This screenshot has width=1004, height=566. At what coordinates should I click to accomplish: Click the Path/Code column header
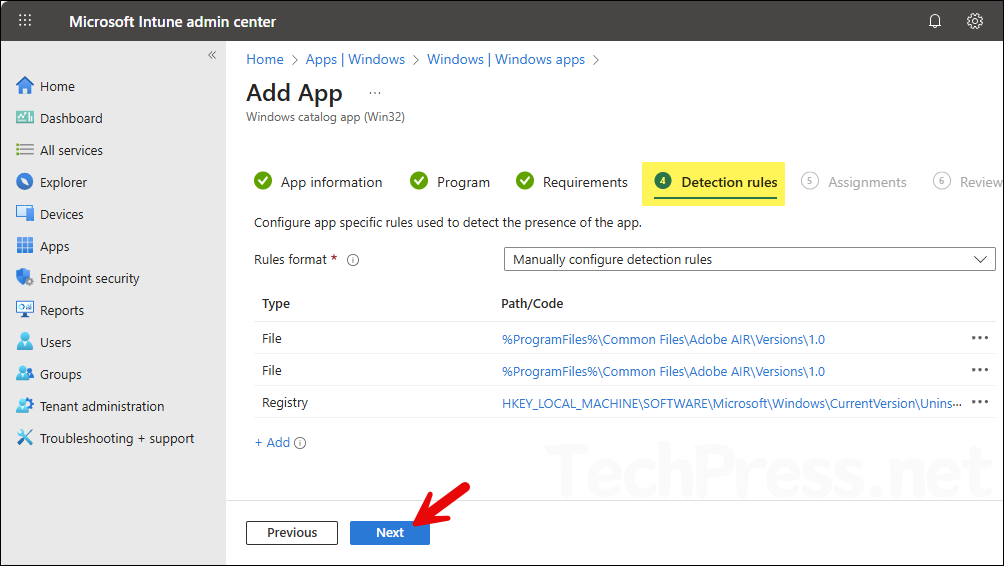tap(532, 303)
